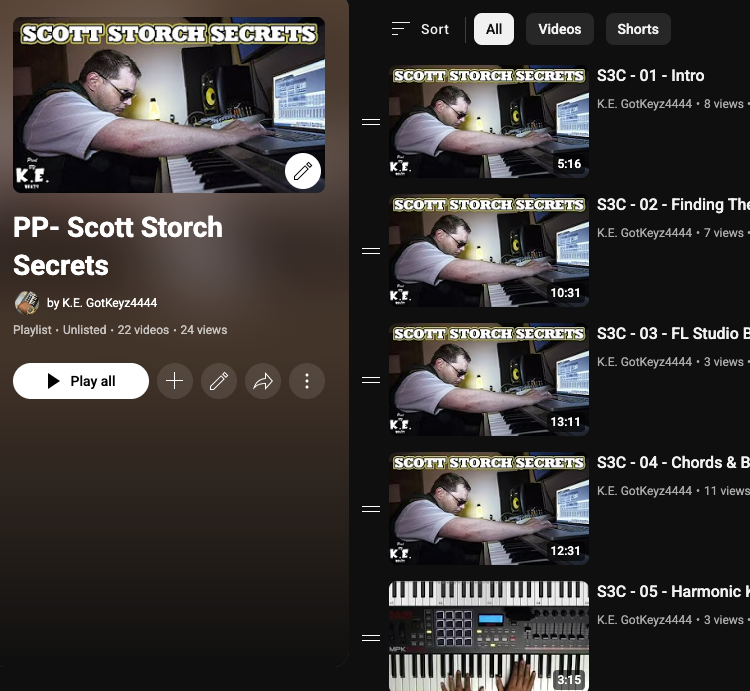Viewport: 750px width, 691px height.
Task: Click the edit playlist pencil button
Action: 219,381
